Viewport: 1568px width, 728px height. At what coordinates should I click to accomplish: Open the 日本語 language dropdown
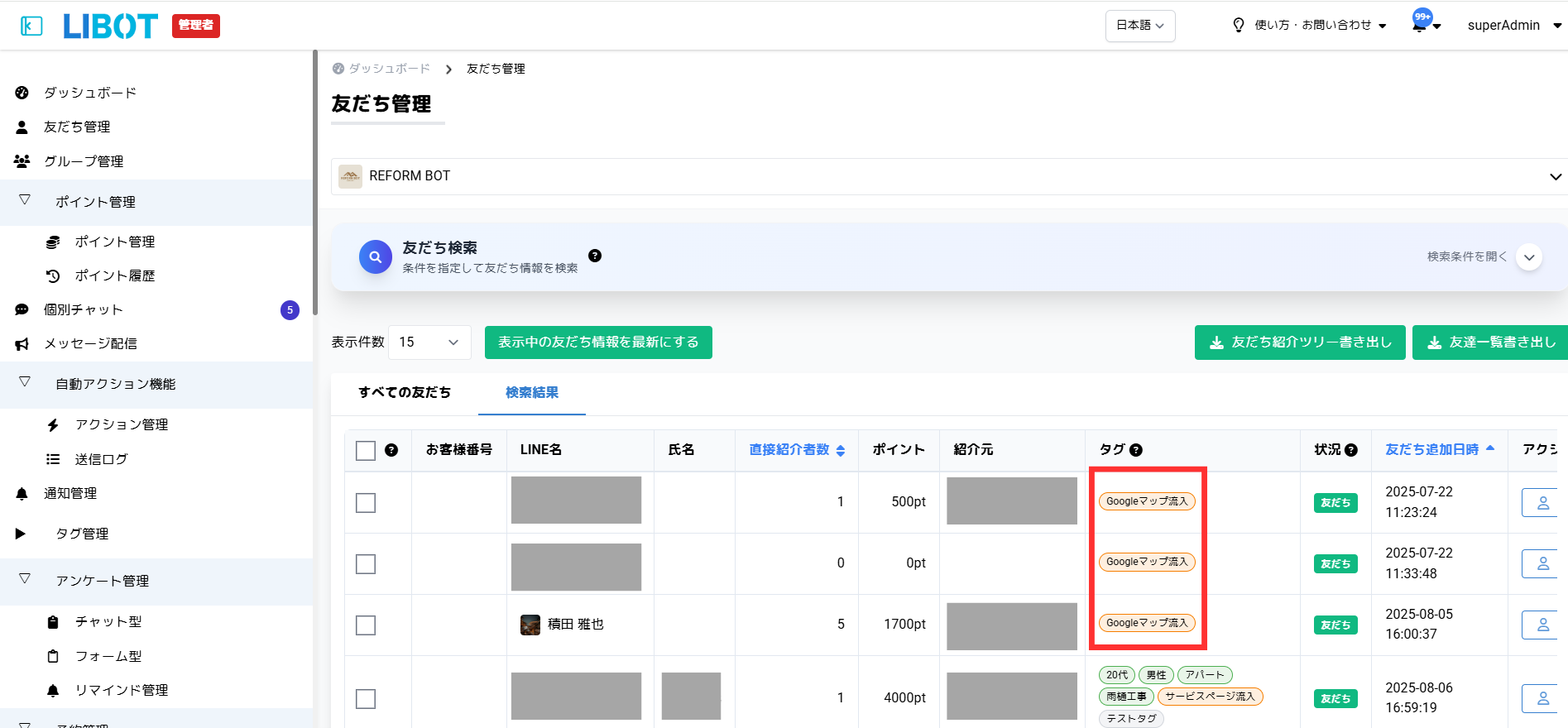(1139, 26)
